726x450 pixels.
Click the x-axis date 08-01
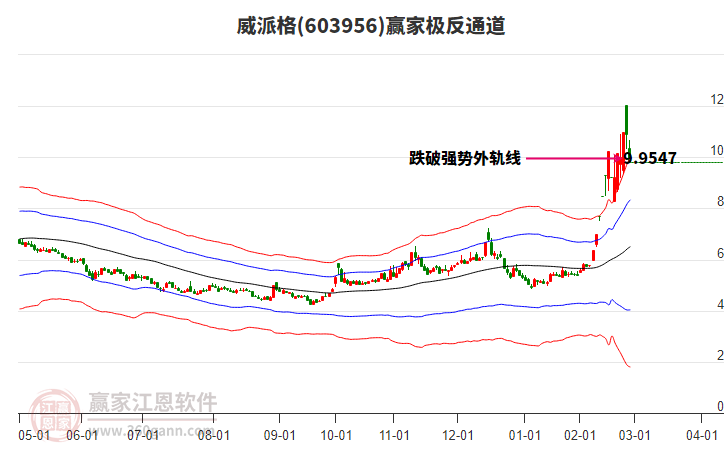point(213,435)
